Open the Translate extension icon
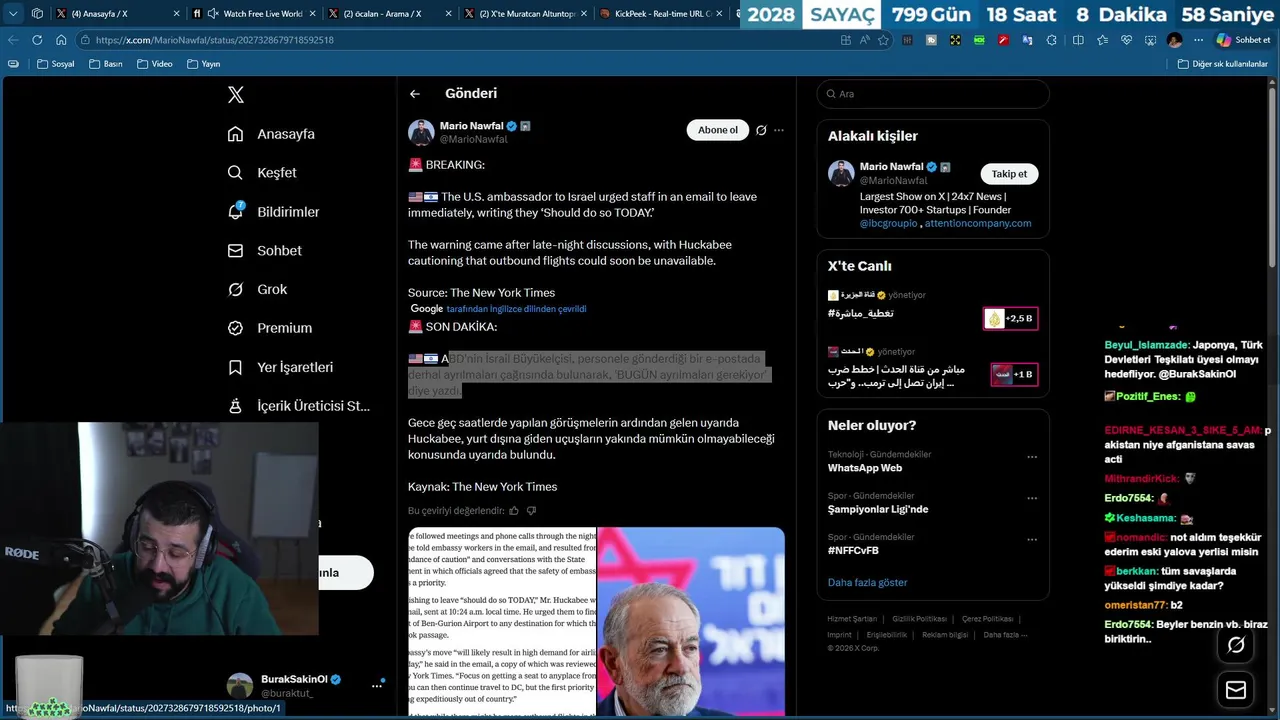 pos(1027,40)
